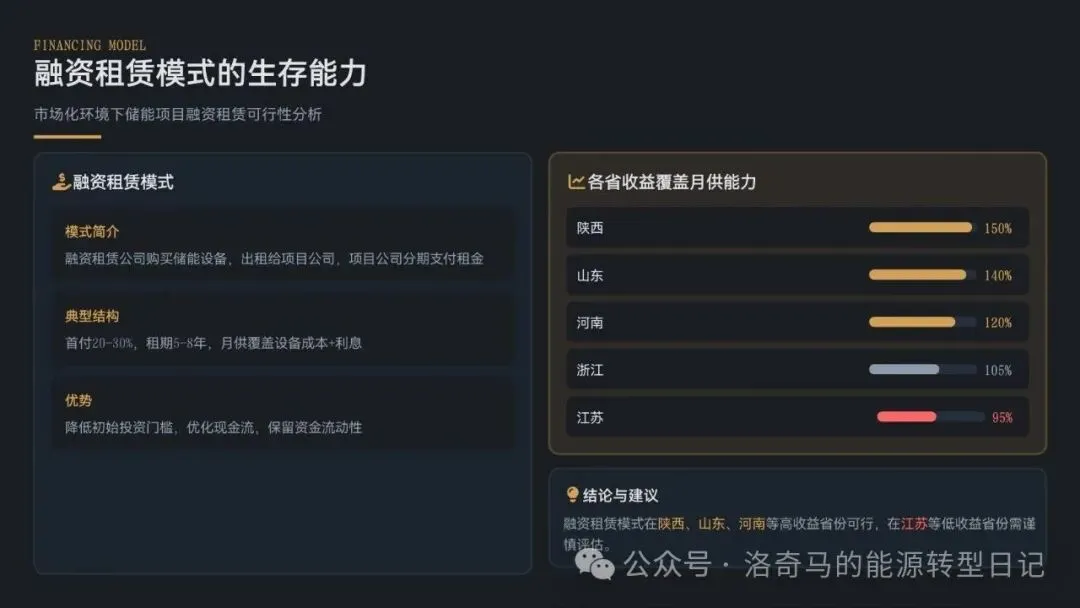Click the lightbulb icon beside 结论与建议
This screenshot has height=608, width=1080.
tap(573, 495)
